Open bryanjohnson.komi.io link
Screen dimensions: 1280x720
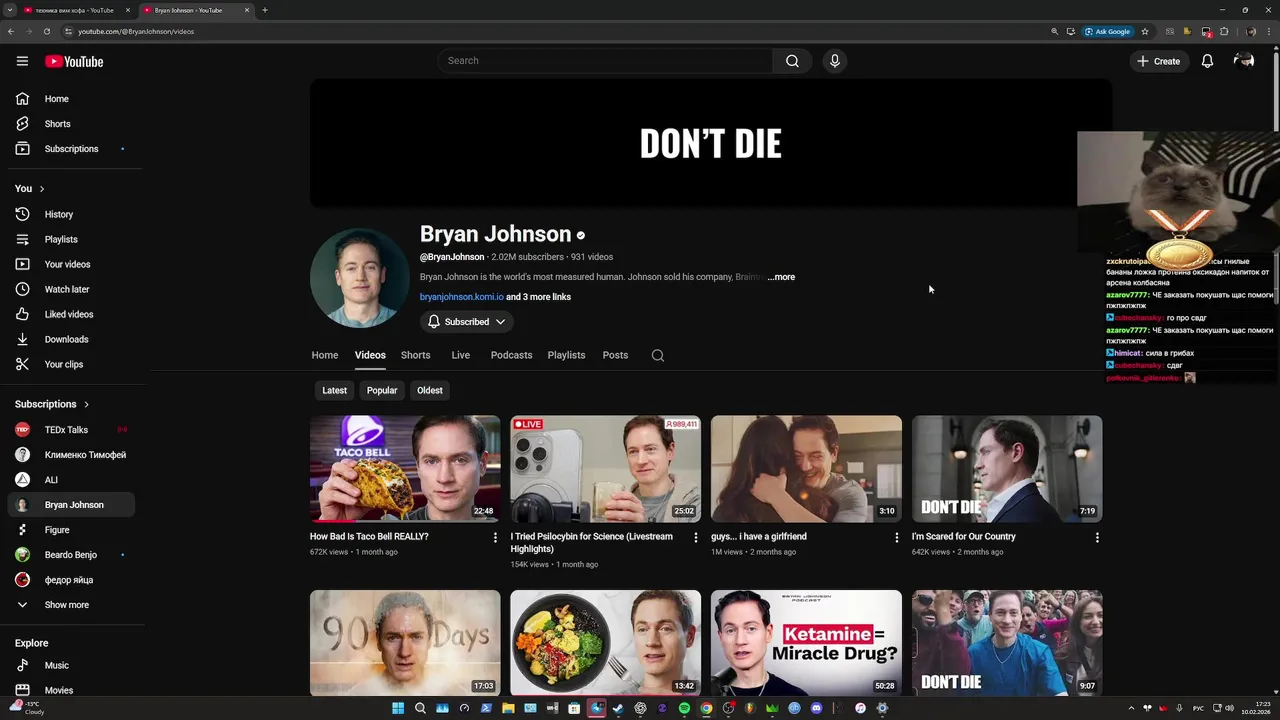461,297
